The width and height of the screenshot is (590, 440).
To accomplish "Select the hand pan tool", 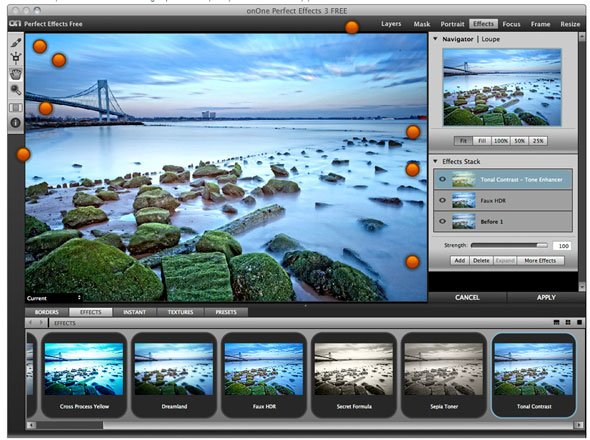I will click(x=16, y=74).
